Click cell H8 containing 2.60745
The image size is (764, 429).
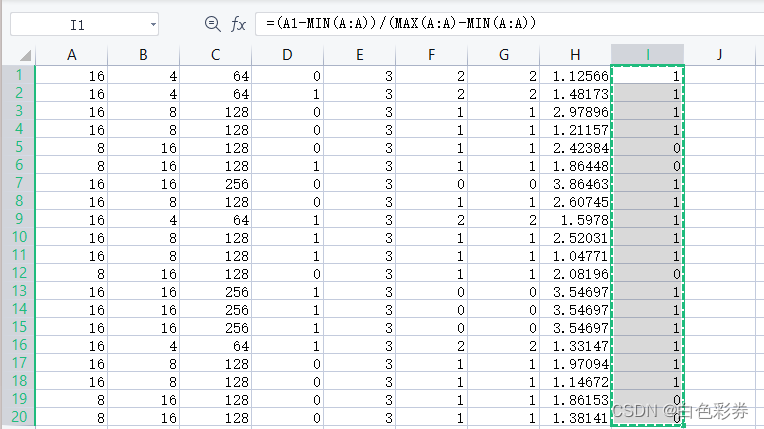(x=575, y=201)
